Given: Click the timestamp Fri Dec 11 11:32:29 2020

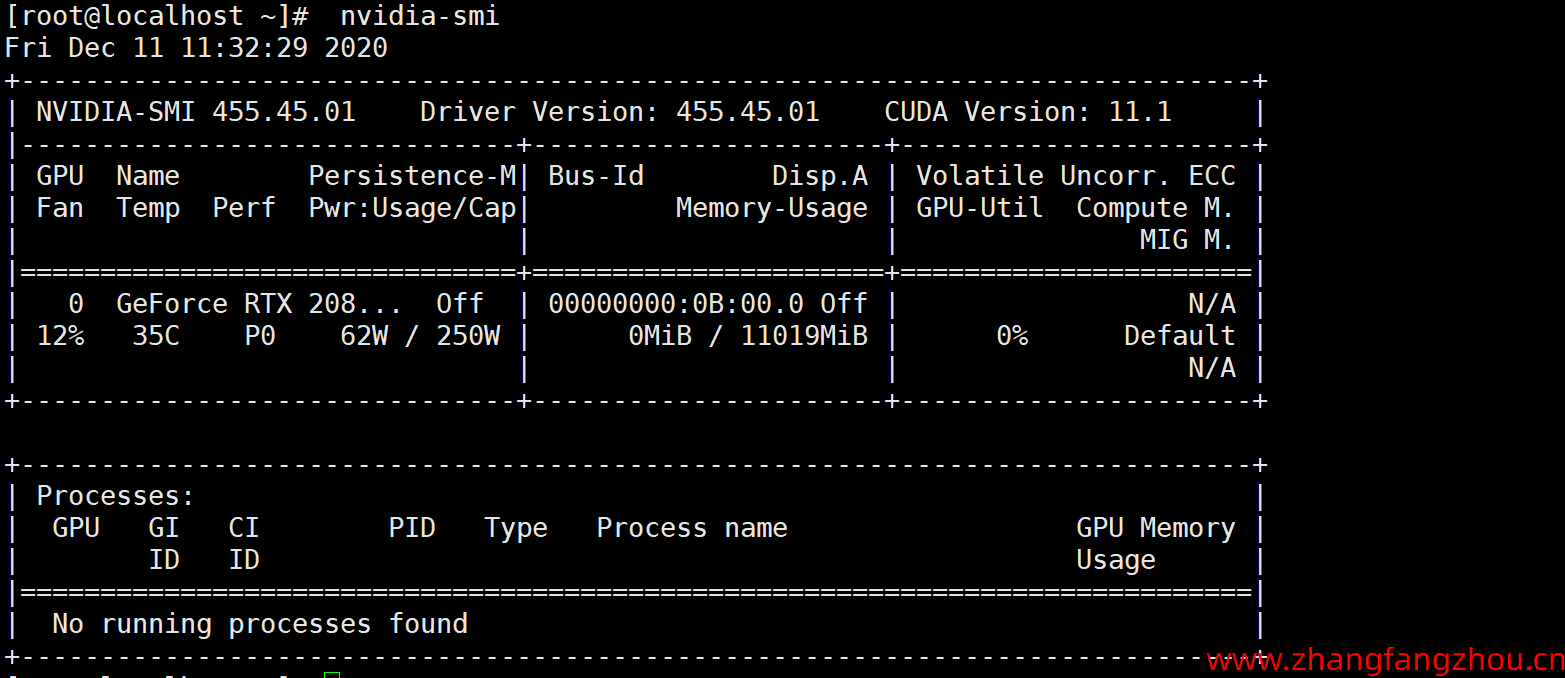Looking at the screenshot, I should coord(196,48).
